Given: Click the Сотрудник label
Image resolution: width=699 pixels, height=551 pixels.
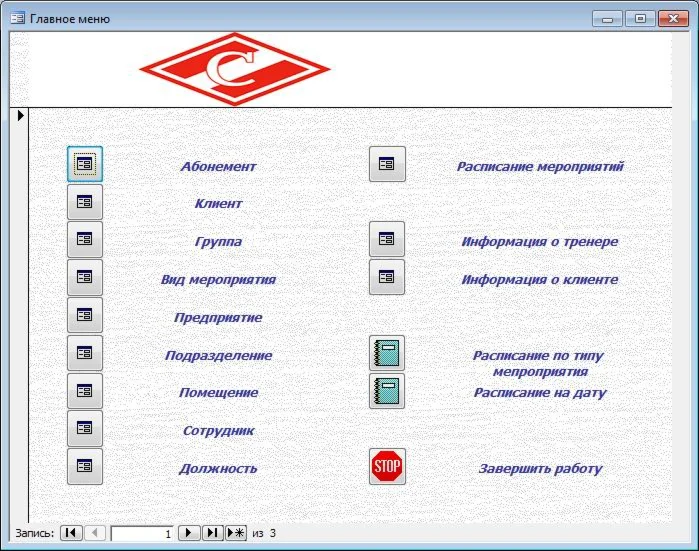Looking at the screenshot, I should [218, 431].
